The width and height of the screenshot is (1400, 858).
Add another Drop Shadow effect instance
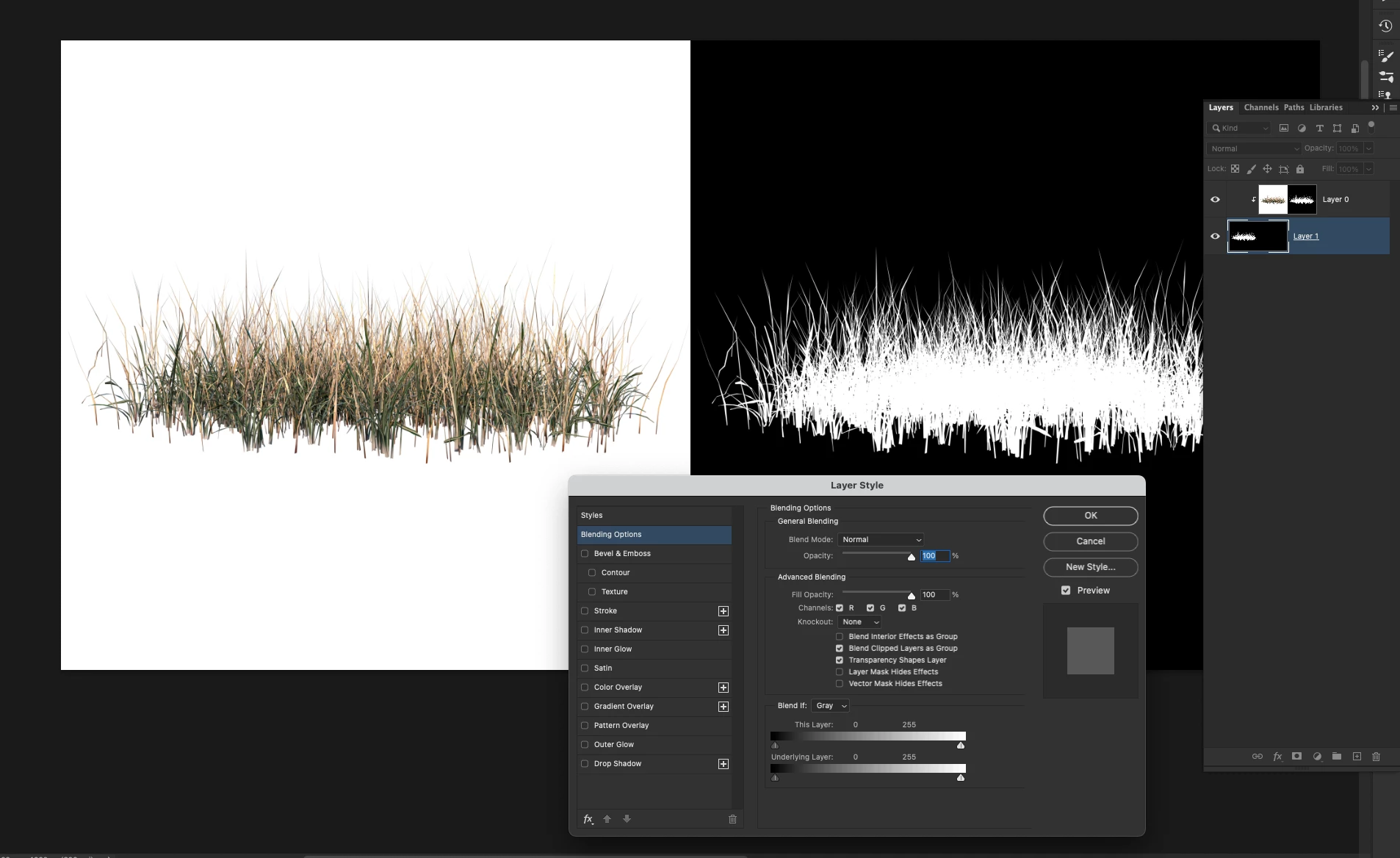(724, 764)
